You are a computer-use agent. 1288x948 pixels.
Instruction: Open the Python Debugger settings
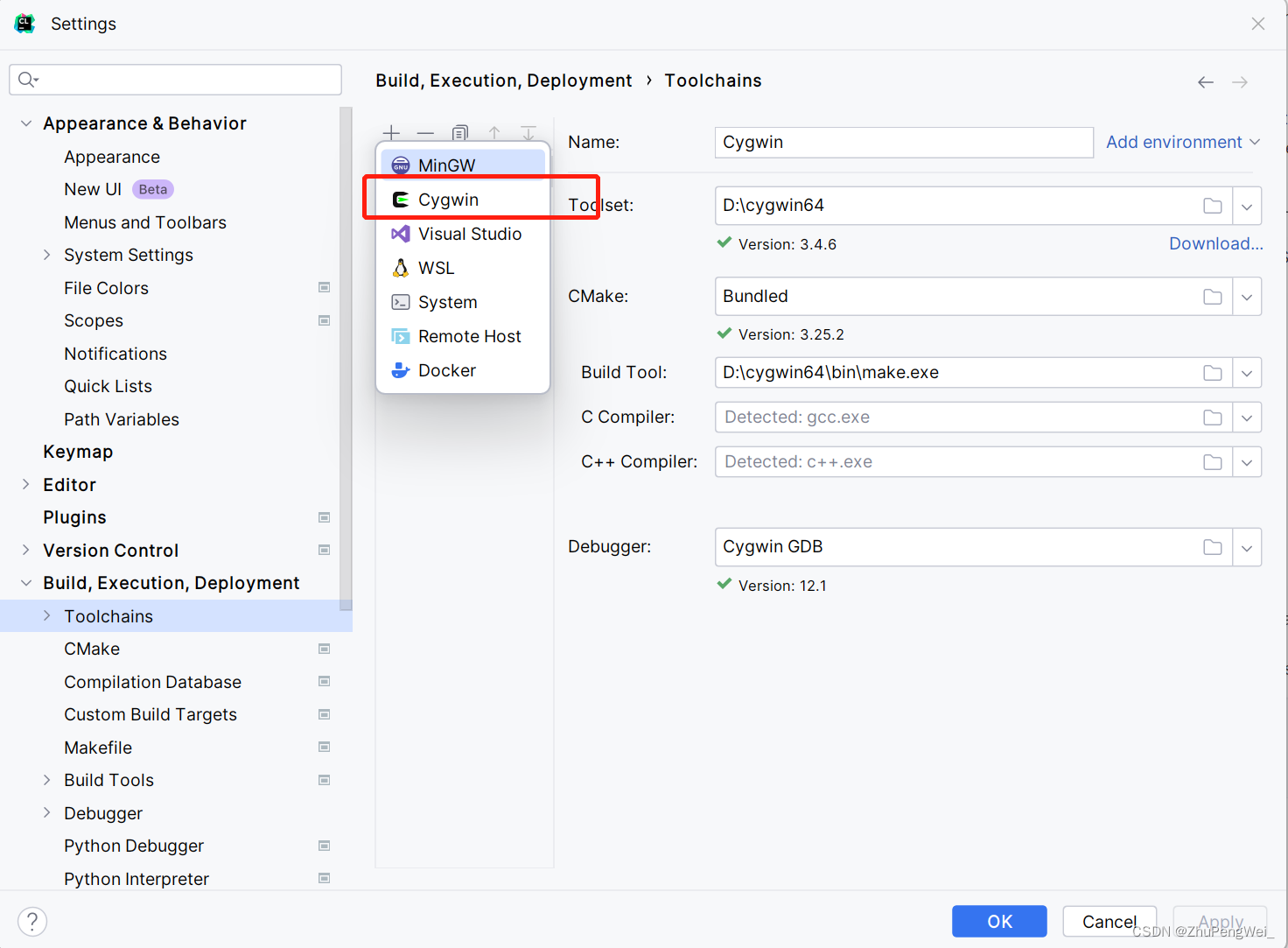(x=134, y=846)
